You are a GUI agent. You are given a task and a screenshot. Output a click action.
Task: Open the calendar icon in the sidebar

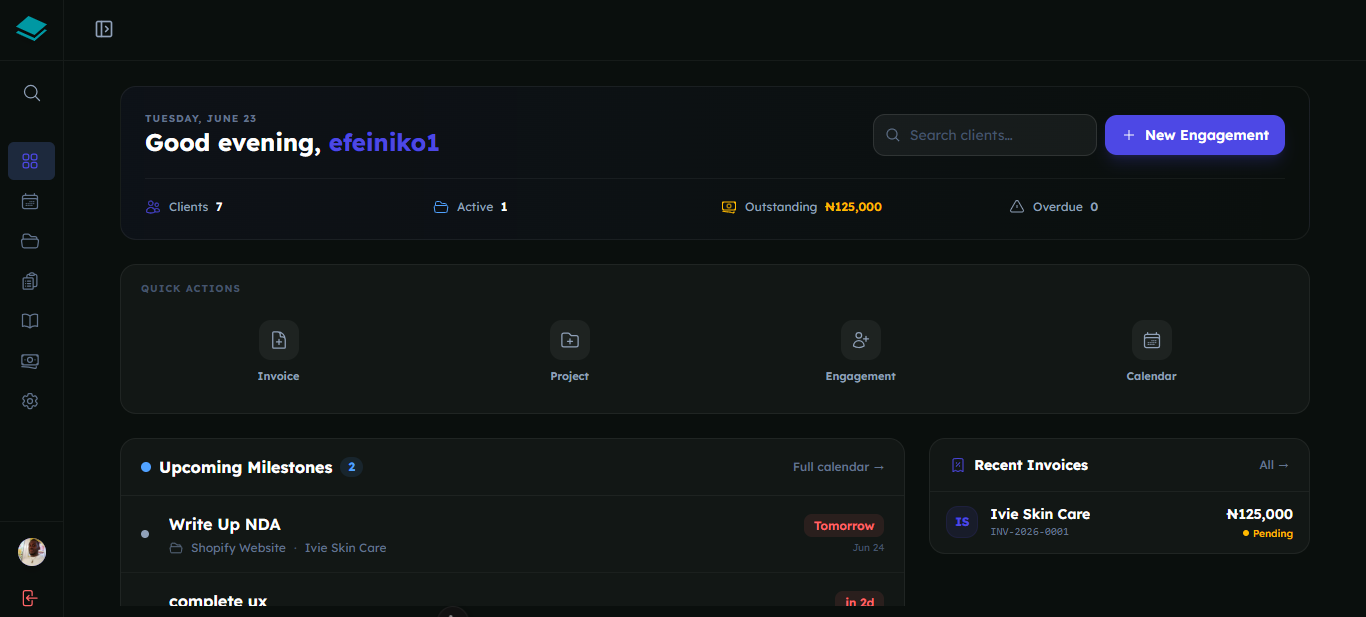[30, 201]
